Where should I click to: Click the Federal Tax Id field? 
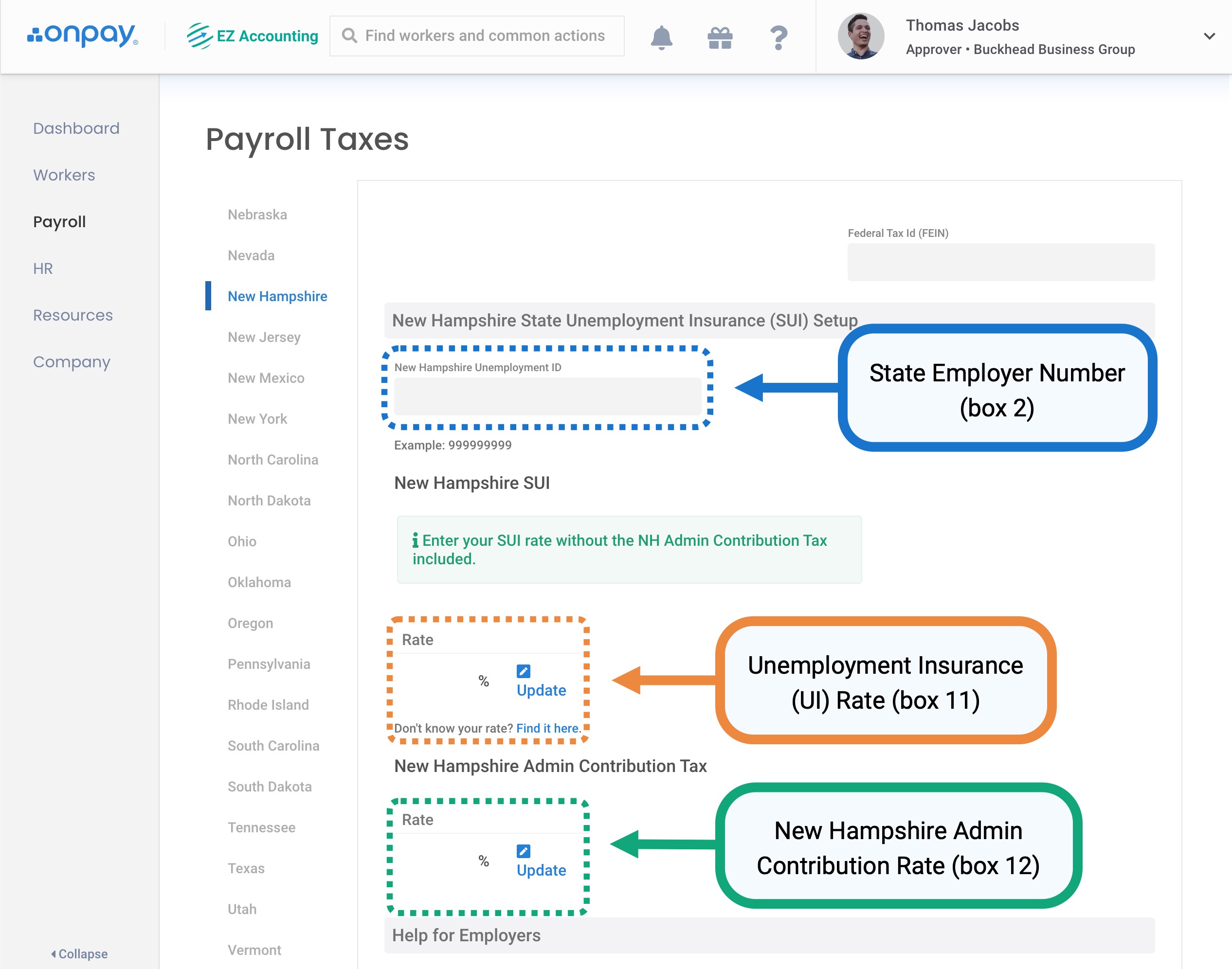click(x=1000, y=262)
